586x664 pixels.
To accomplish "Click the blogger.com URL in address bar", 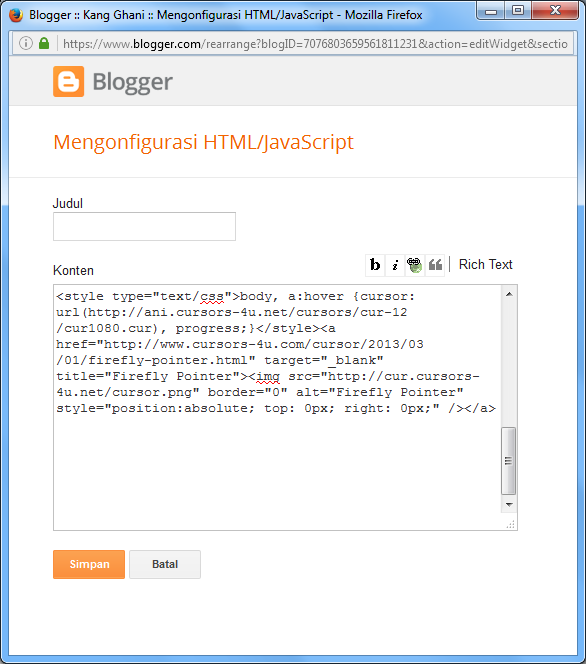I will point(315,44).
